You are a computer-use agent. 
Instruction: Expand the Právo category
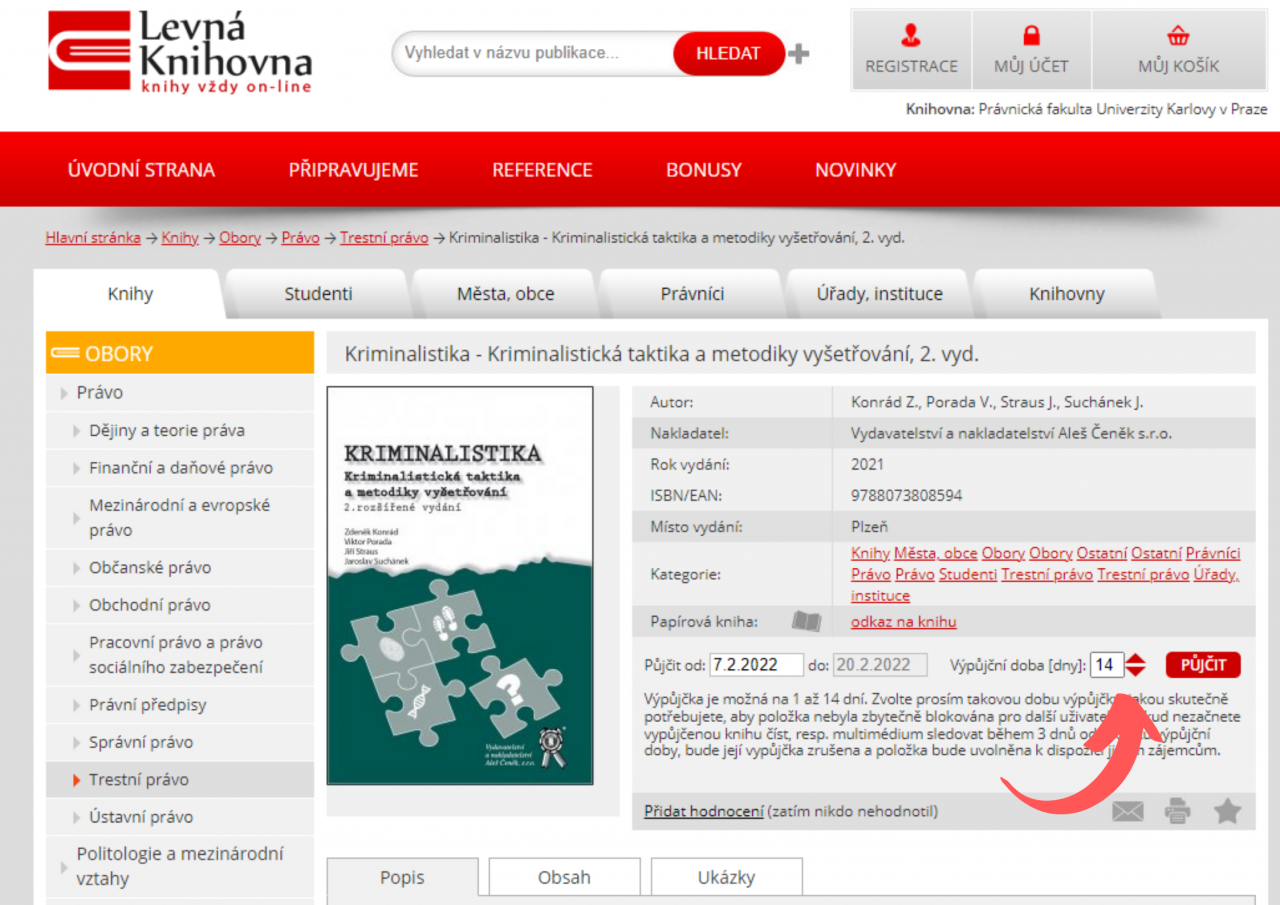click(180, 393)
